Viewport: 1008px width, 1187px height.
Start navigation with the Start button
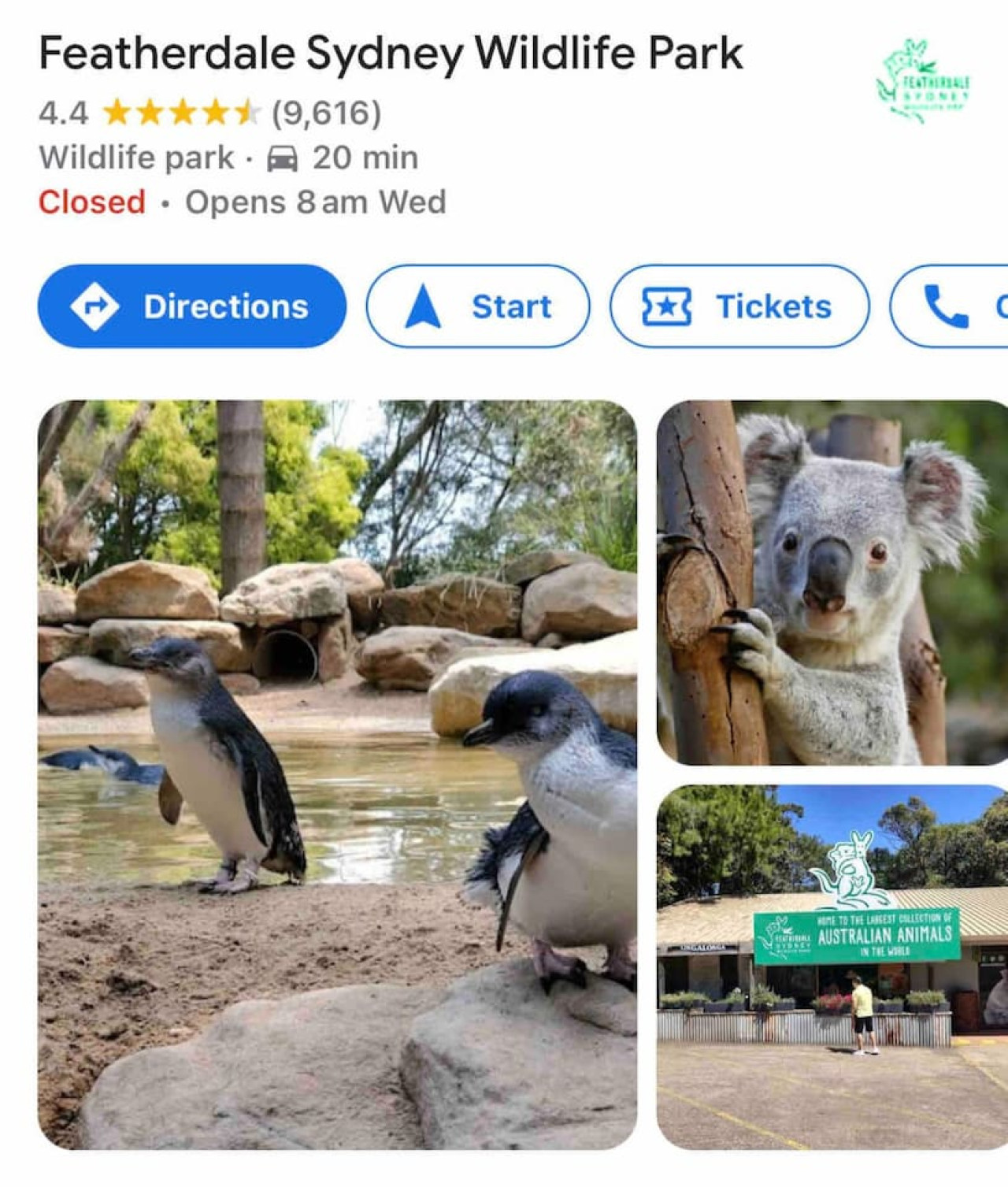click(478, 306)
